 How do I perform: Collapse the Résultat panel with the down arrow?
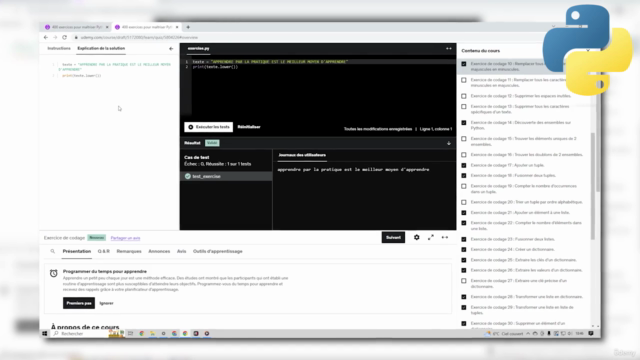[449, 143]
